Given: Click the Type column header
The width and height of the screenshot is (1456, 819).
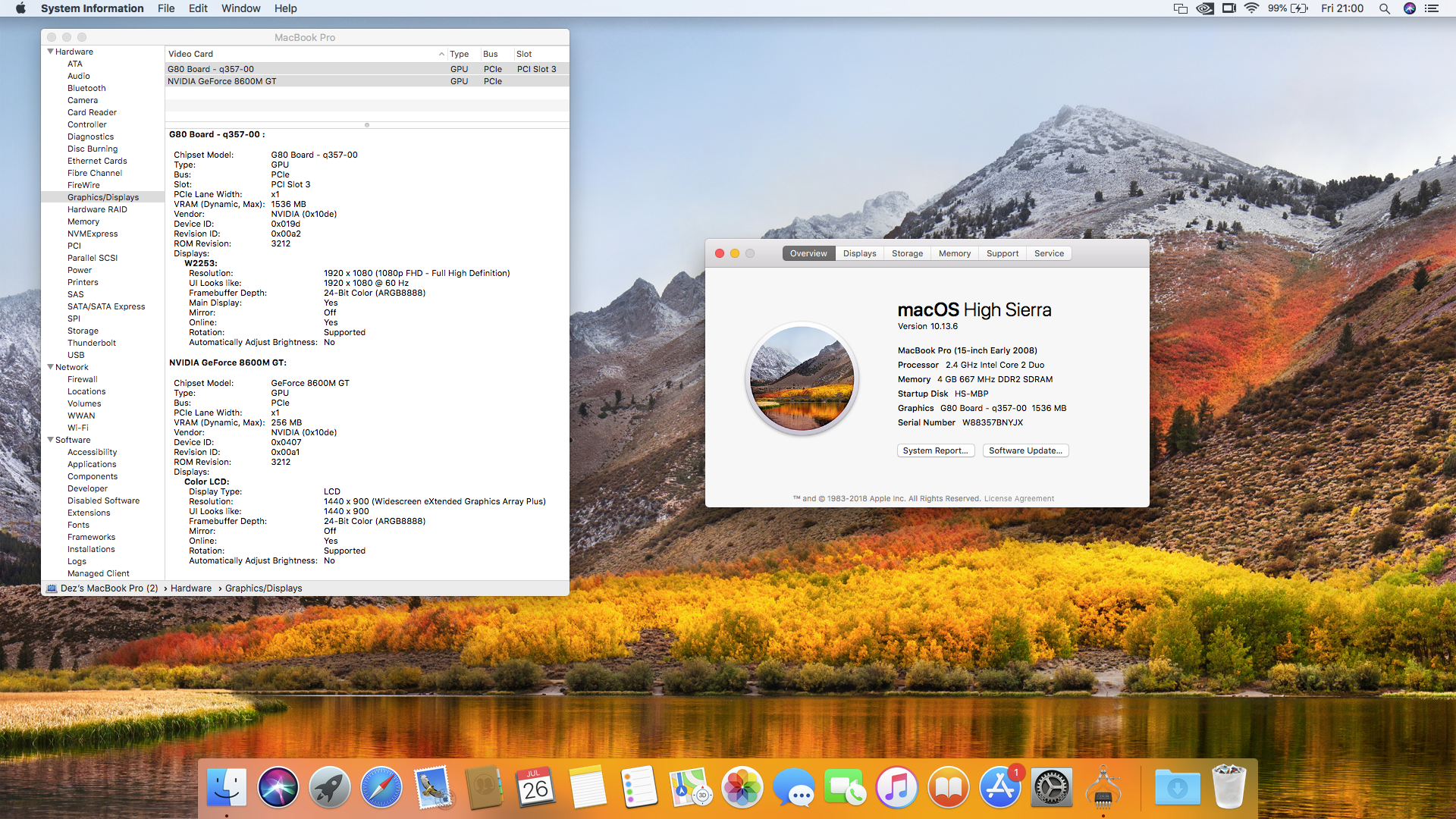Looking at the screenshot, I should pos(463,54).
